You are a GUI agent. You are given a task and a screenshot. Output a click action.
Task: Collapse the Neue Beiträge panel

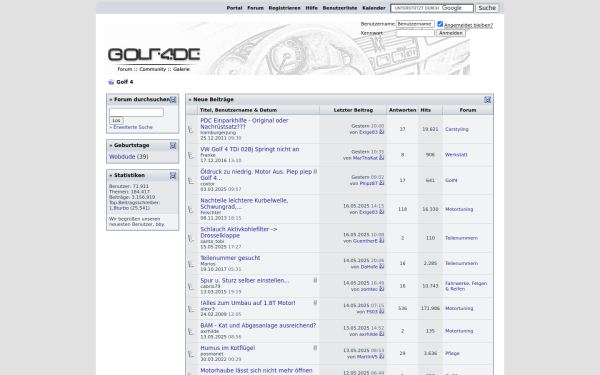(x=488, y=100)
